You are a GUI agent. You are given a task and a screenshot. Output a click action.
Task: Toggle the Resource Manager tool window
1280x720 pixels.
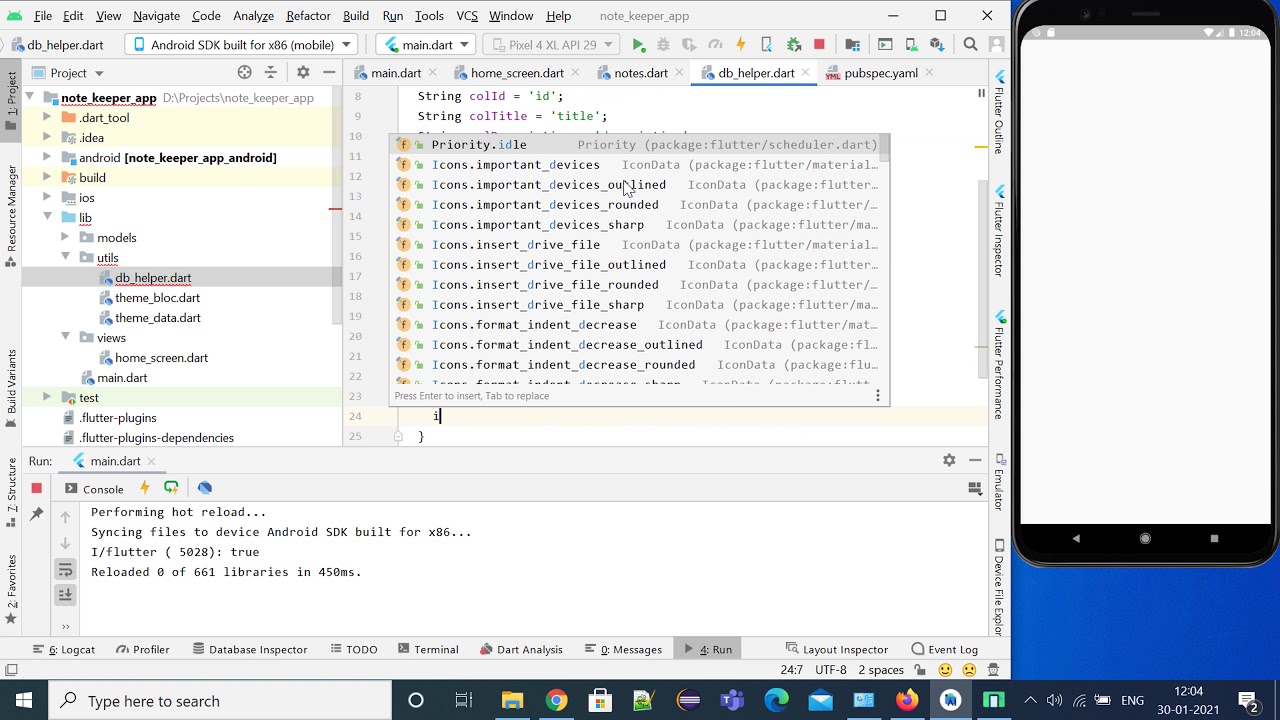click(11, 217)
